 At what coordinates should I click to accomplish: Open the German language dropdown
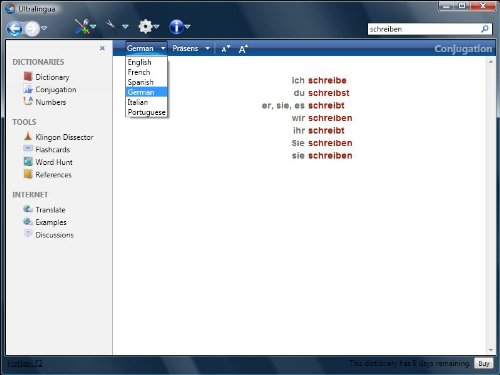pos(146,49)
